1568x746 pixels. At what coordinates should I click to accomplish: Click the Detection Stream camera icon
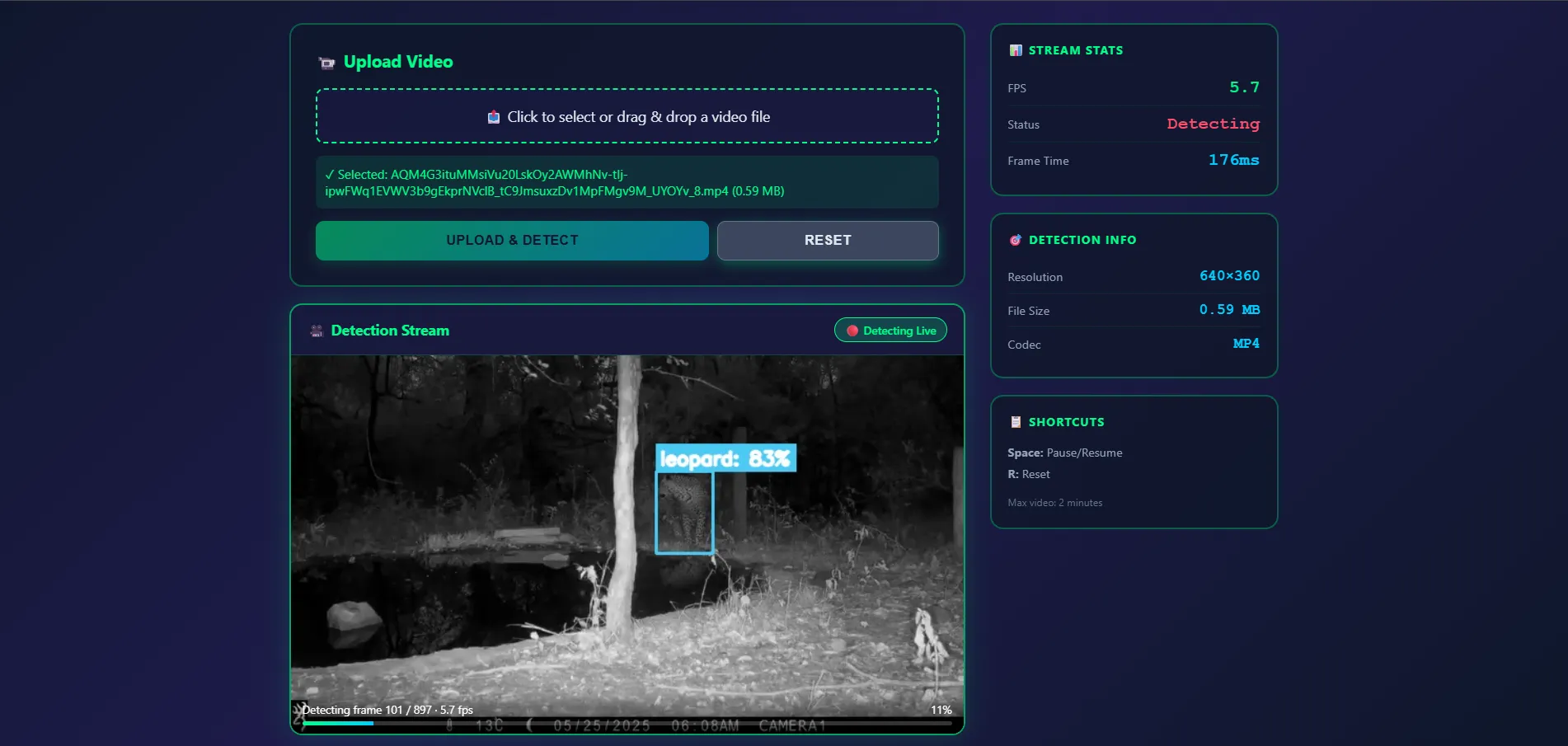point(317,331)
